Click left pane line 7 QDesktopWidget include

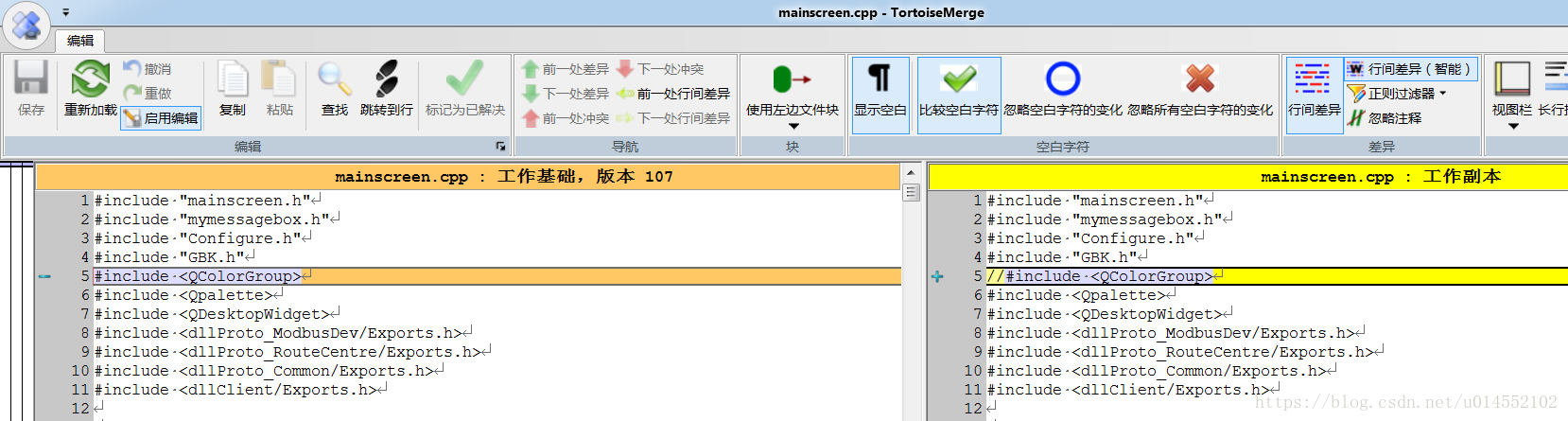tap(218, 314)
